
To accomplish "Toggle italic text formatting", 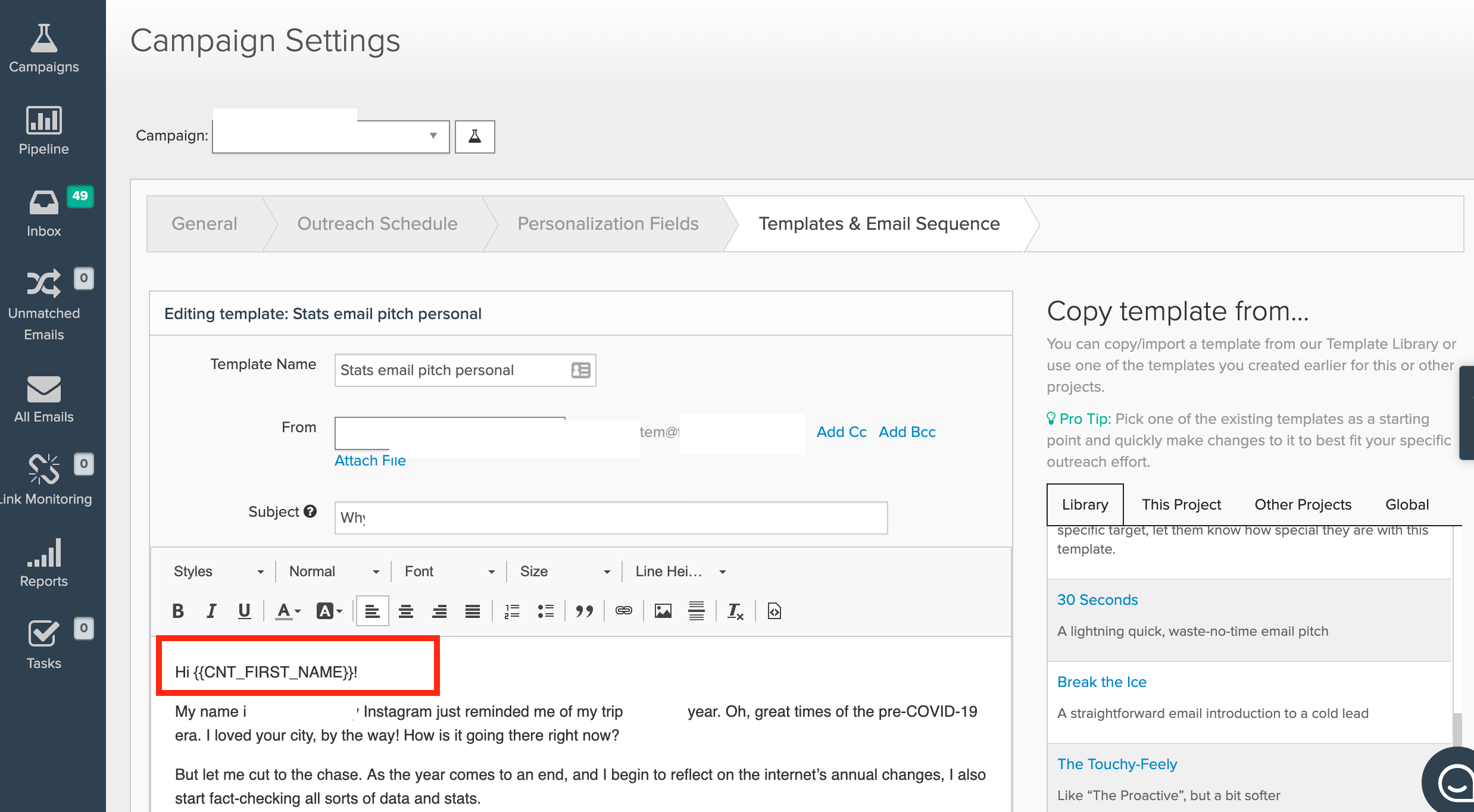I will [211, 611].
